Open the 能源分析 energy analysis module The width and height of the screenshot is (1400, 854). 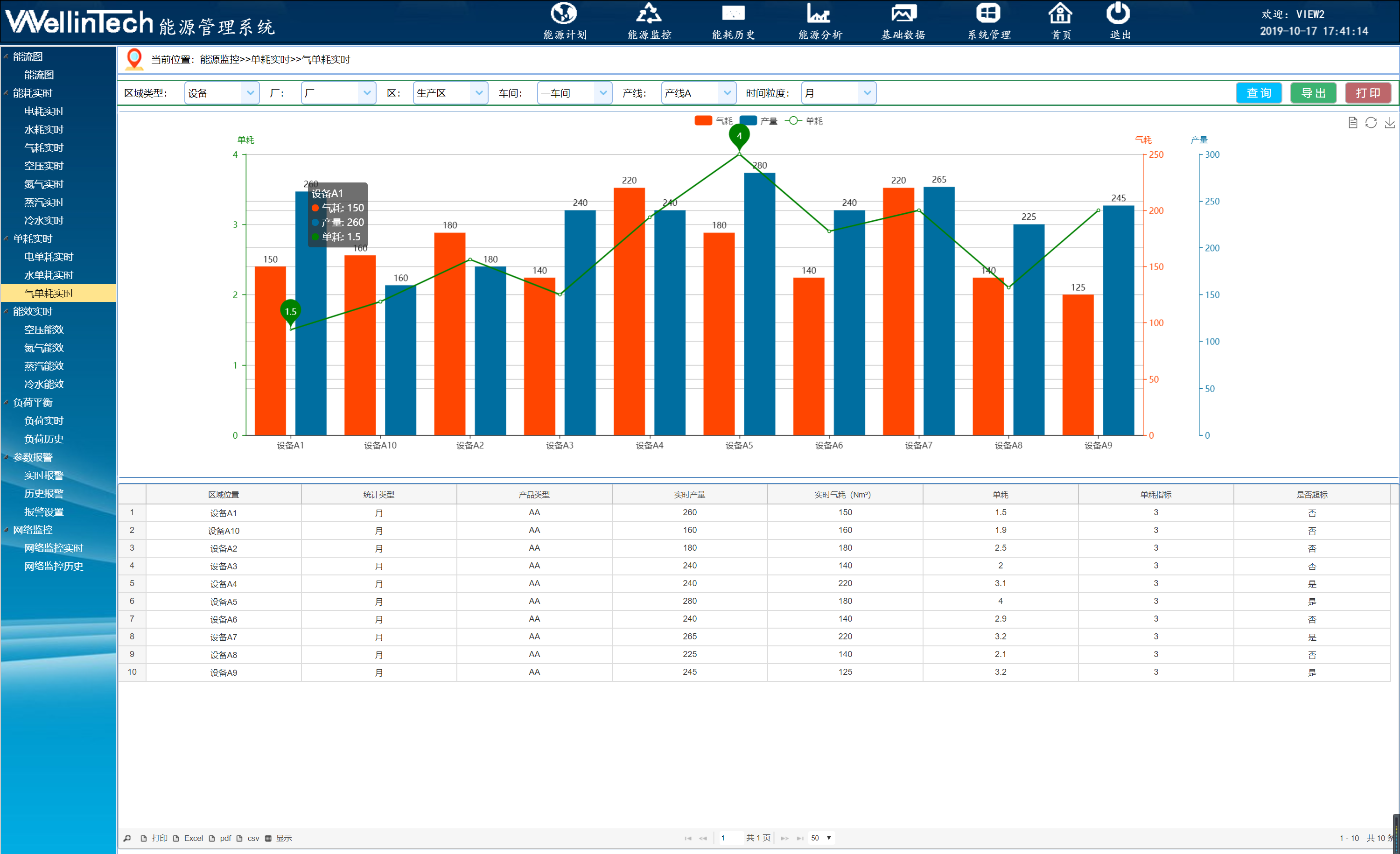click(819, 21)
